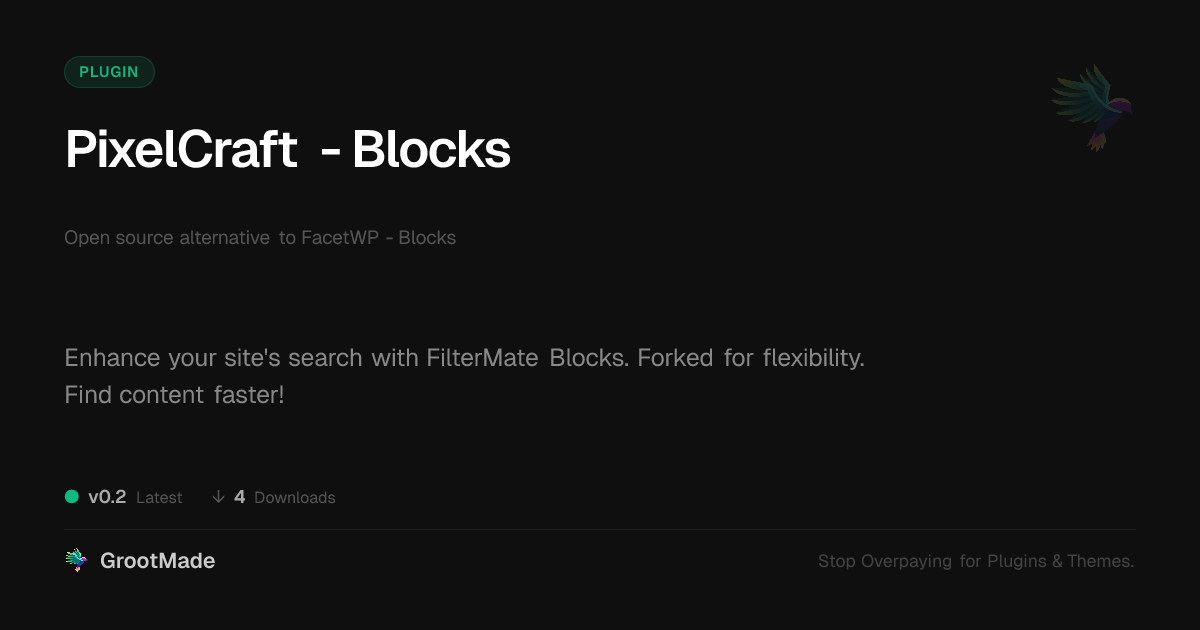Open the GrootMade brand name
This screenshot has width=1200, height=630.
pyautogui.click(x=157, y=561)
